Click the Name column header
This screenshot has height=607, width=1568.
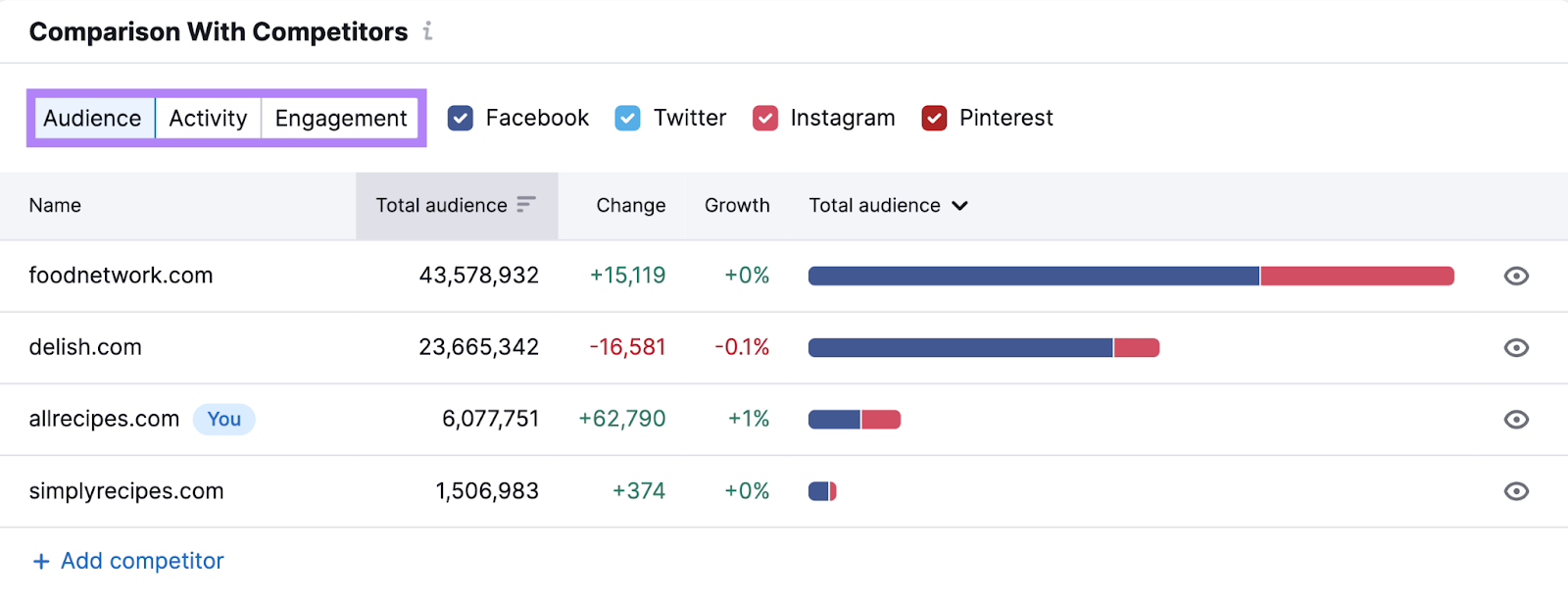54,205
